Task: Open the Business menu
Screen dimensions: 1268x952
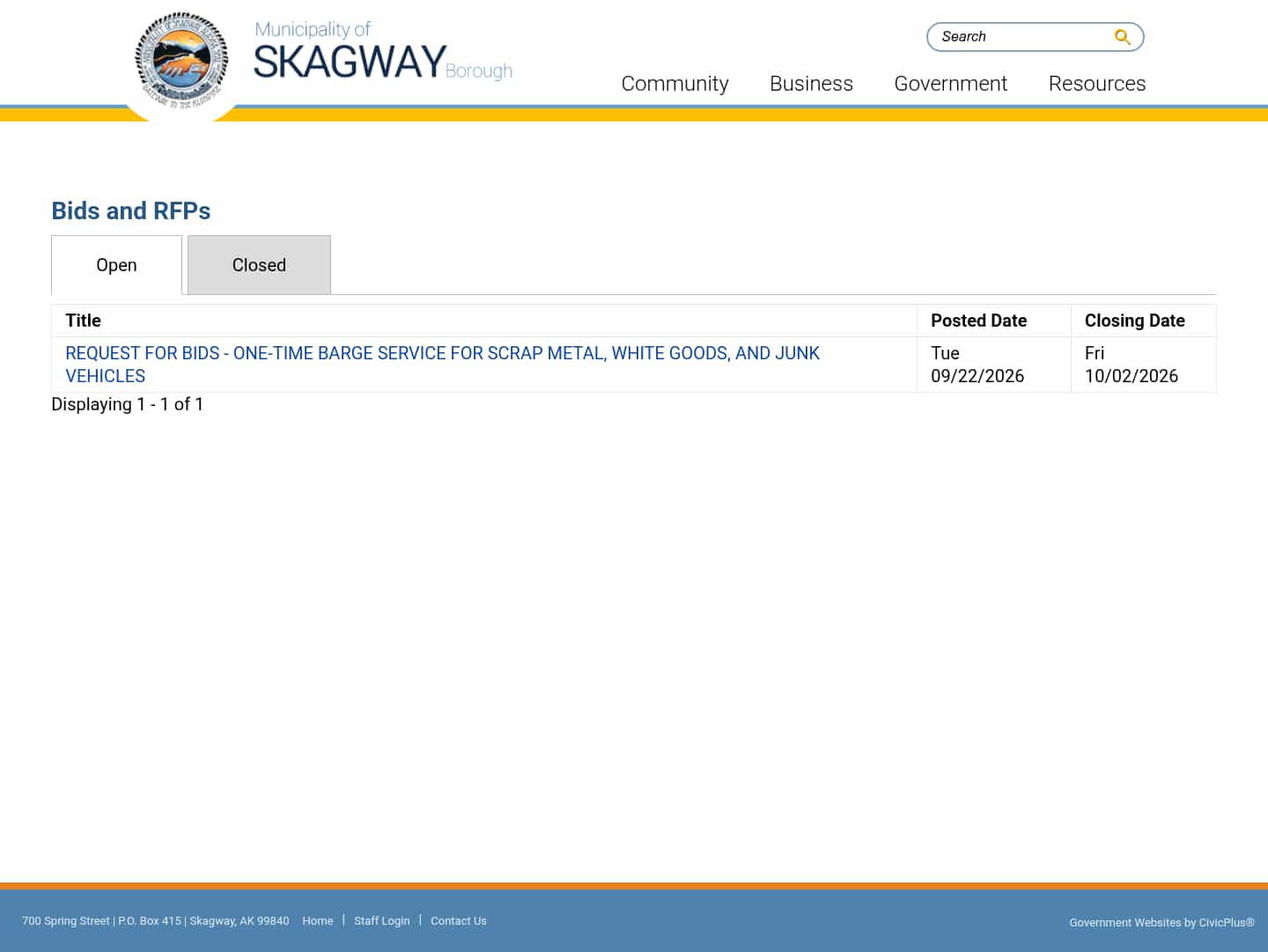Action: [811, 84]
